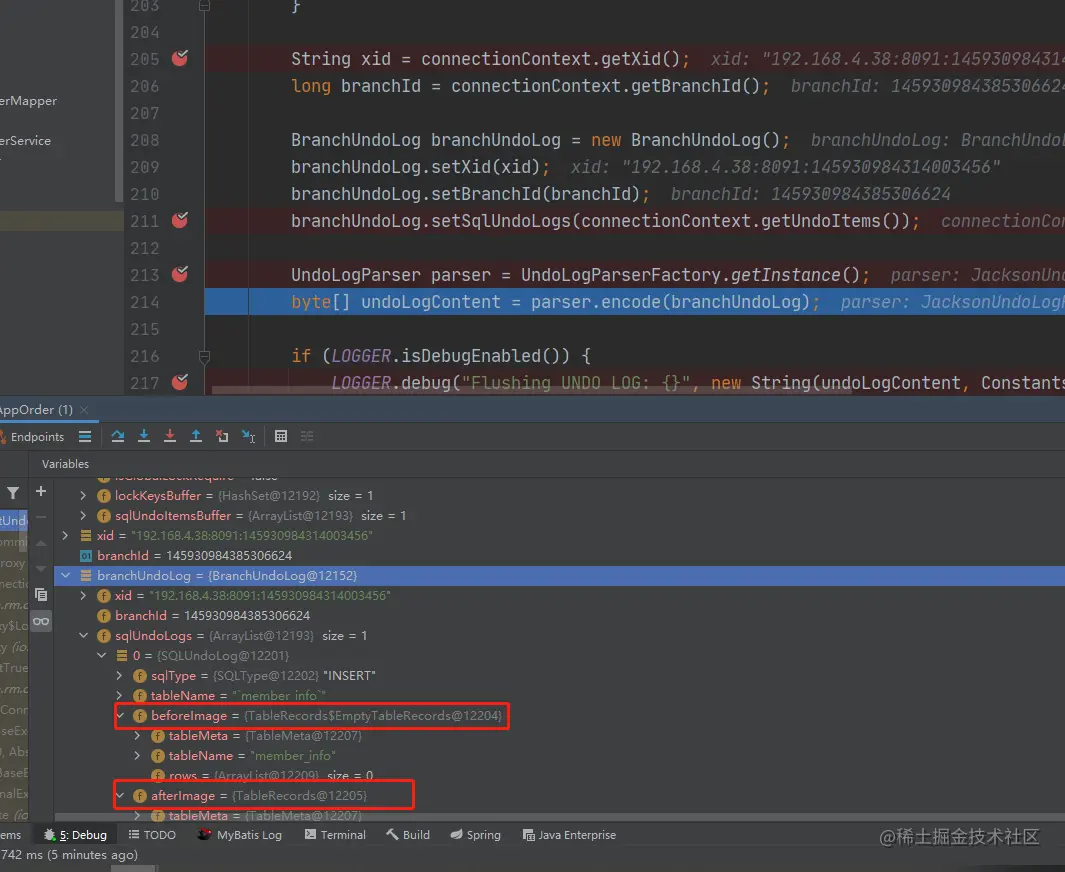Image resolution: width=1065 pixels, height=872 pixels.
Task: Click the duplicate watch copy icon
Action: 41,595
